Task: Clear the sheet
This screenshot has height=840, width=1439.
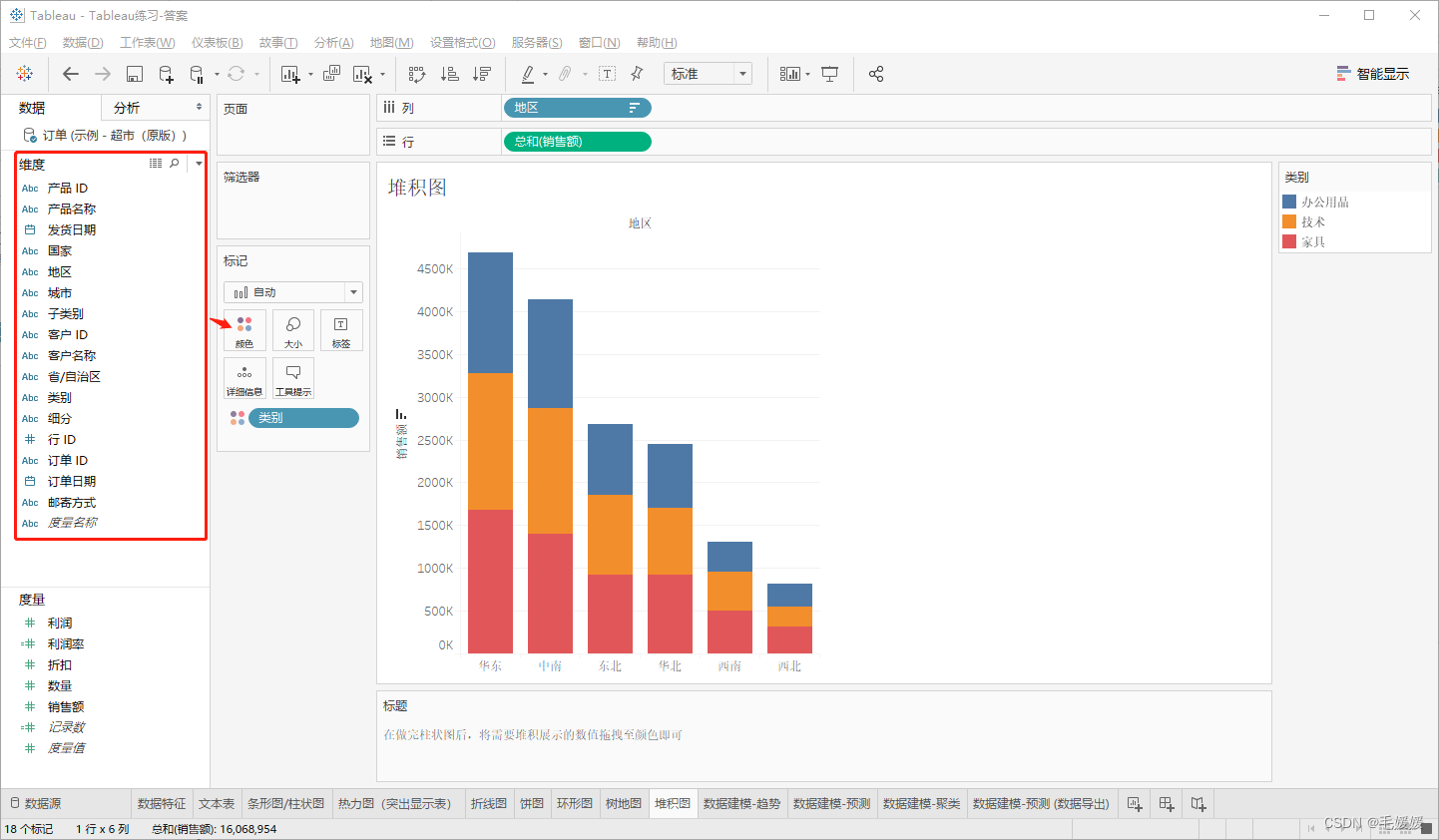Action: point(362,74)
